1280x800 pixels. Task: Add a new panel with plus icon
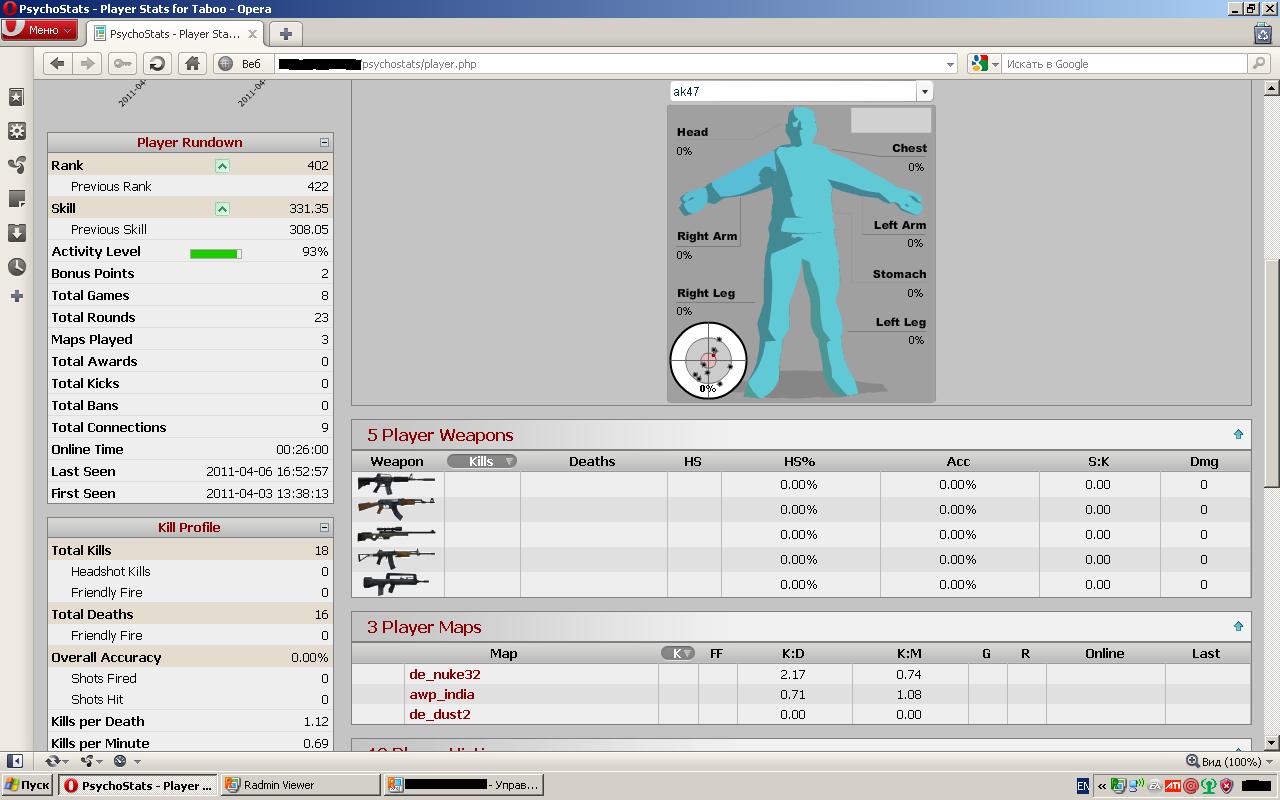point(16,296)
